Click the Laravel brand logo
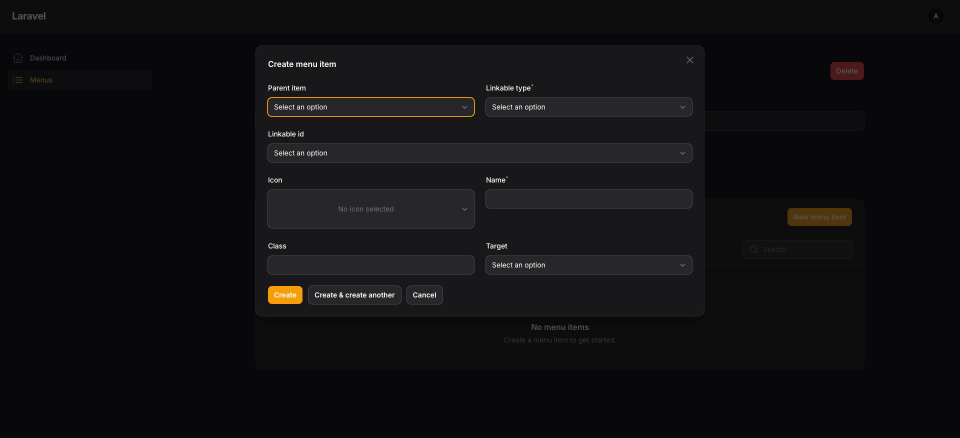The image size is (960, 438). (x=29, y=16)
